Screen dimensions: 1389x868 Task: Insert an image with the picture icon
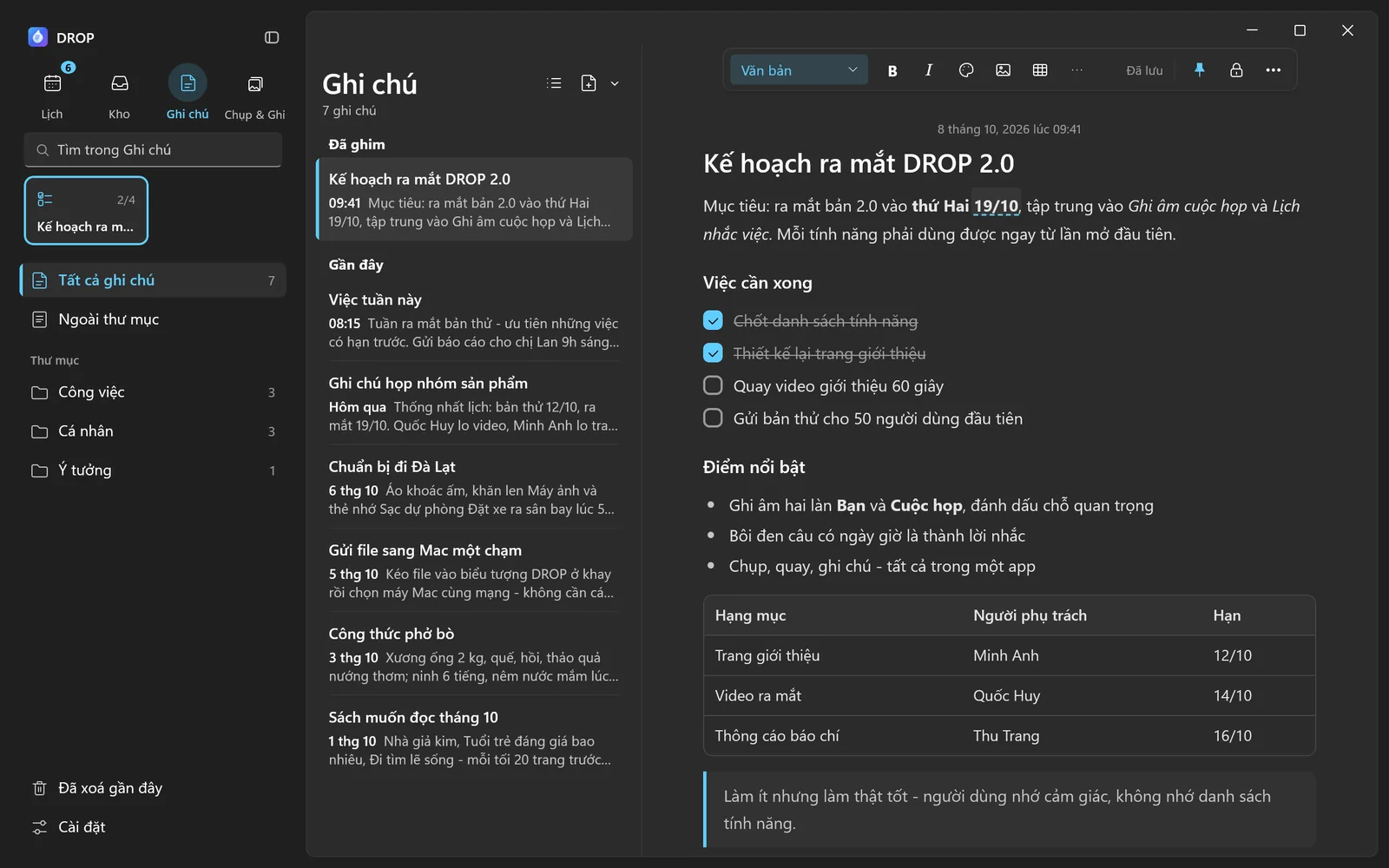1003,70
